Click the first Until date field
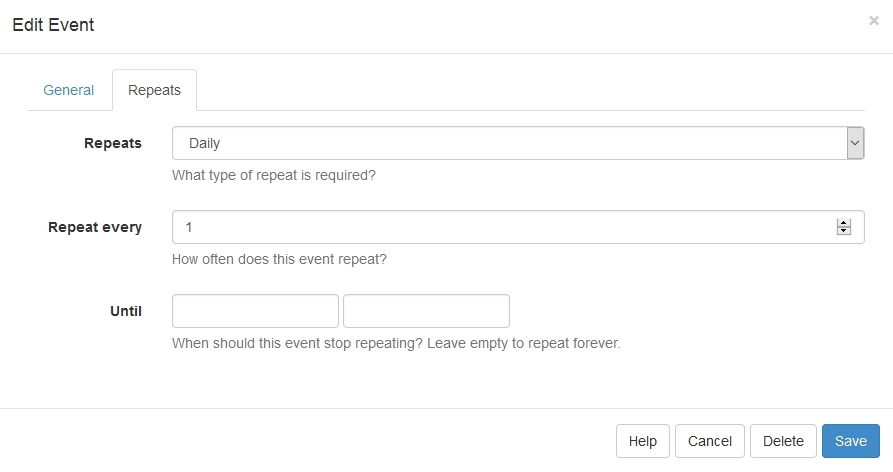Image resolution: width=893 pixels, height=472 pixels. click(255, 311)
